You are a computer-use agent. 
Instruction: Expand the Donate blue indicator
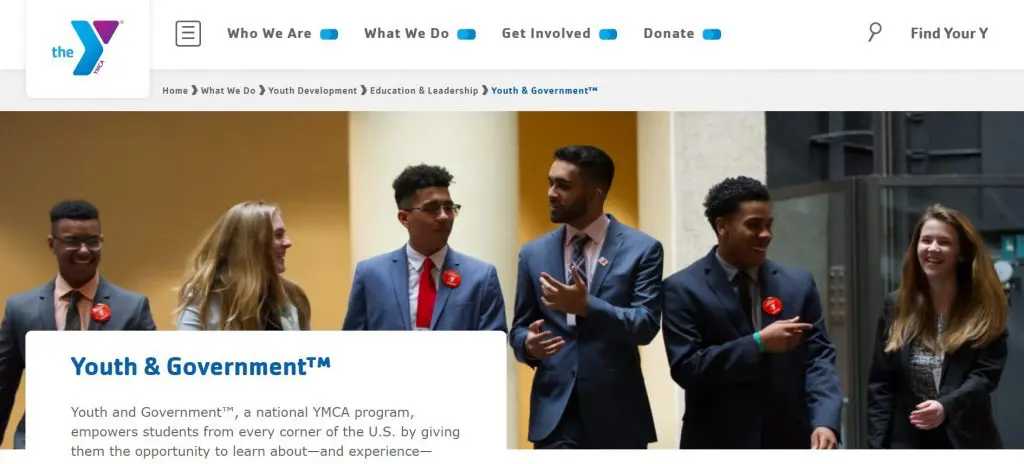point(712,35)
